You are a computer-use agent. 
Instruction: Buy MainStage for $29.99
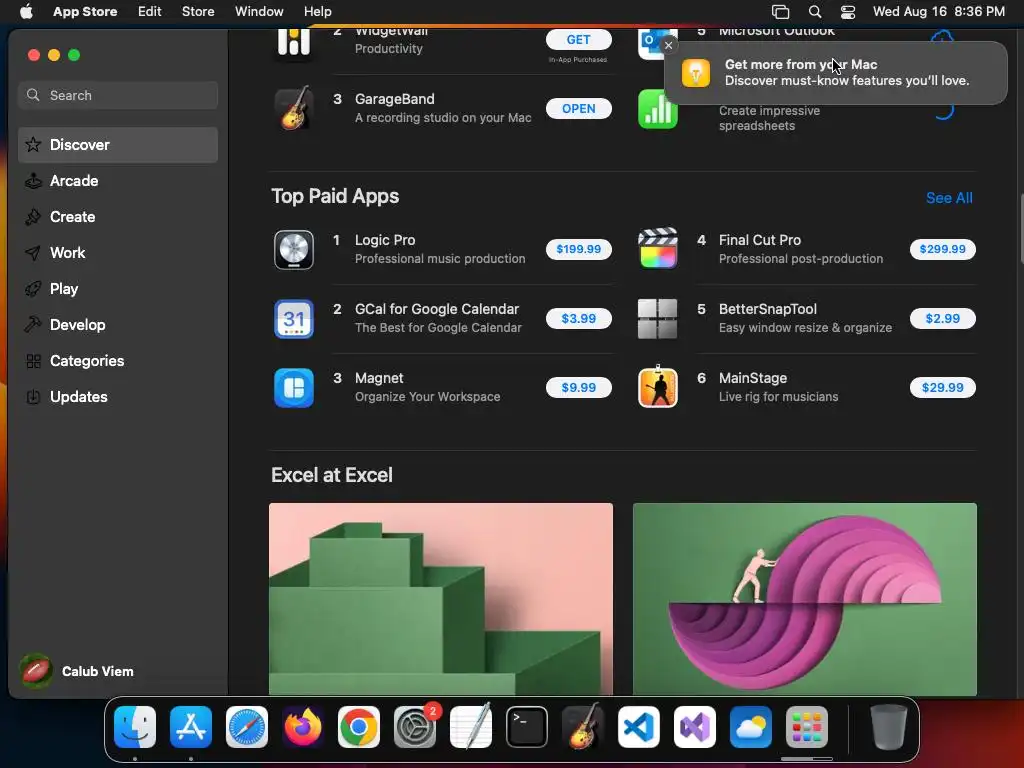(942, 388)
